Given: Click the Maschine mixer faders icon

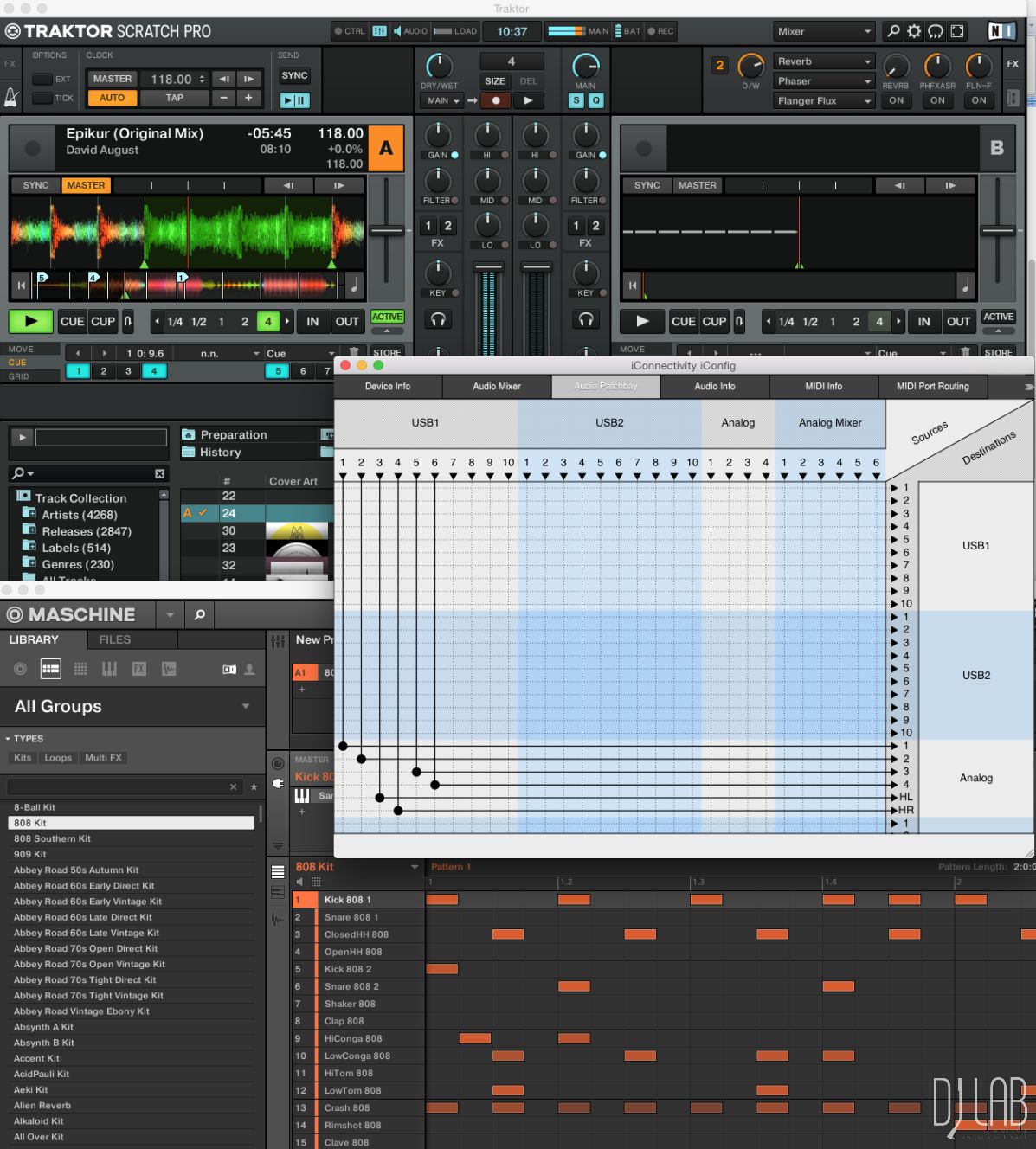Looking at the screenshot, I should coord(278,641).
